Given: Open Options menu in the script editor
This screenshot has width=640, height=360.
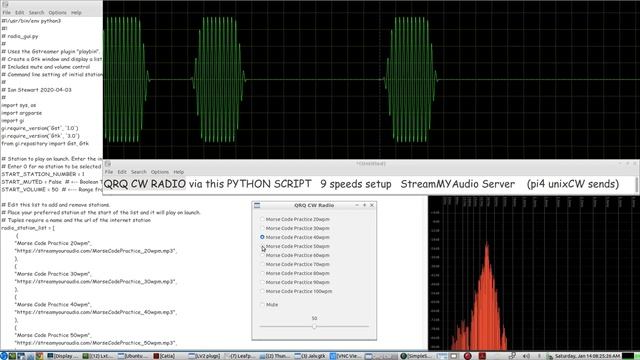Looking at the screenshot, I should point(57,13).
